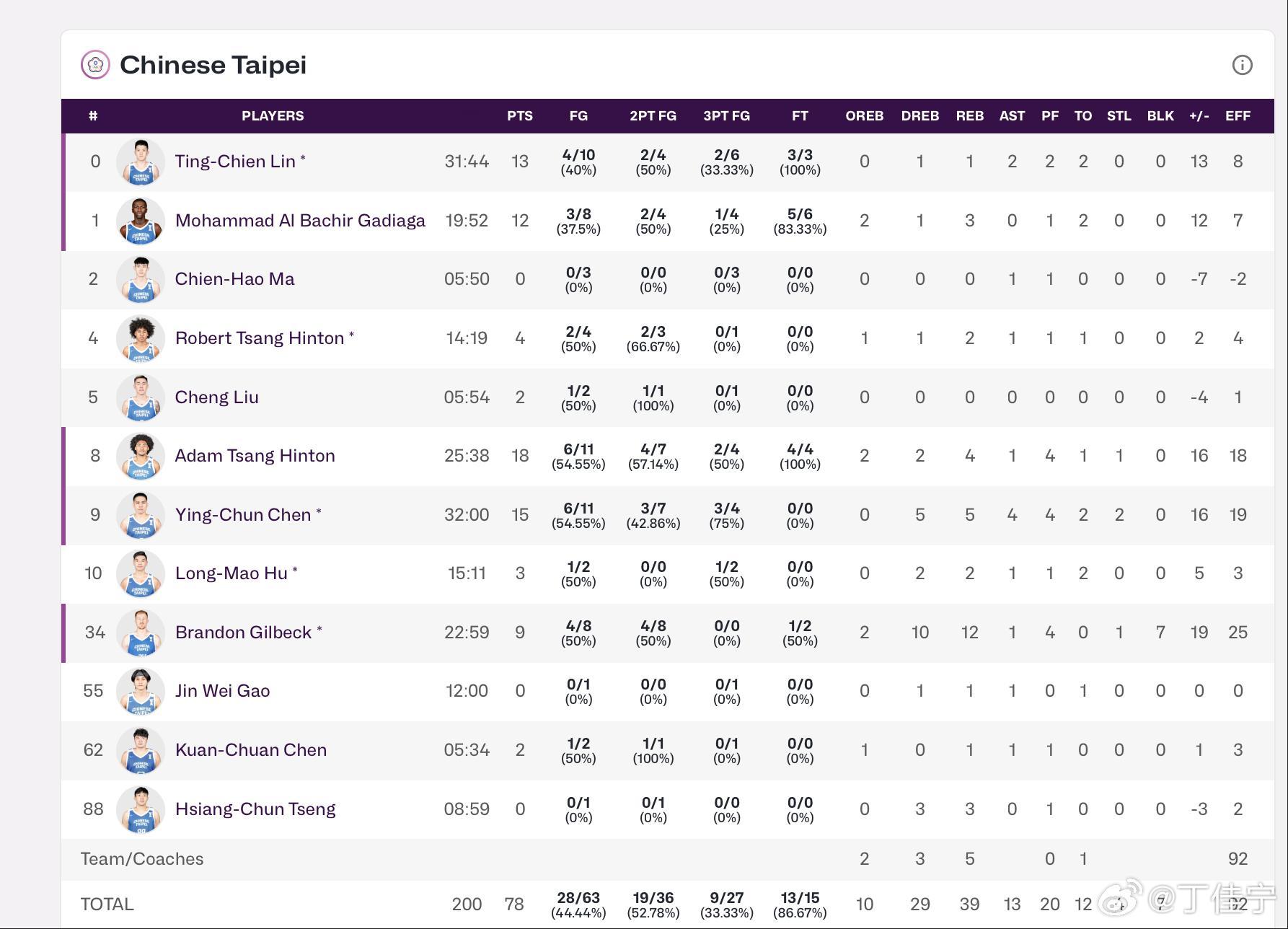Open Adam Tsang Hinton's player photo
Screen dimensions: 1288x929
tap(141, 456)
